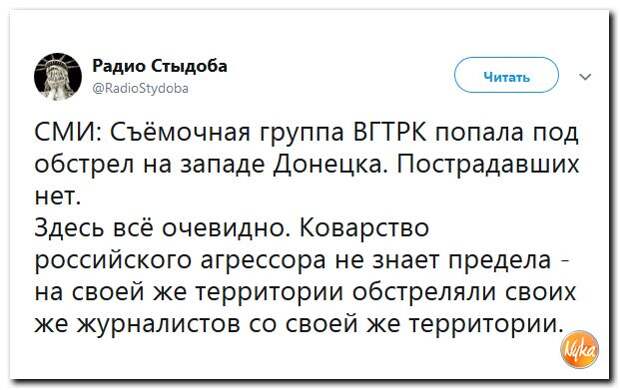Image resolution: width=620 pixels, height=390 pixels.
Task: Click the word обстреляли in the tweet
Action: click(426, 293)
